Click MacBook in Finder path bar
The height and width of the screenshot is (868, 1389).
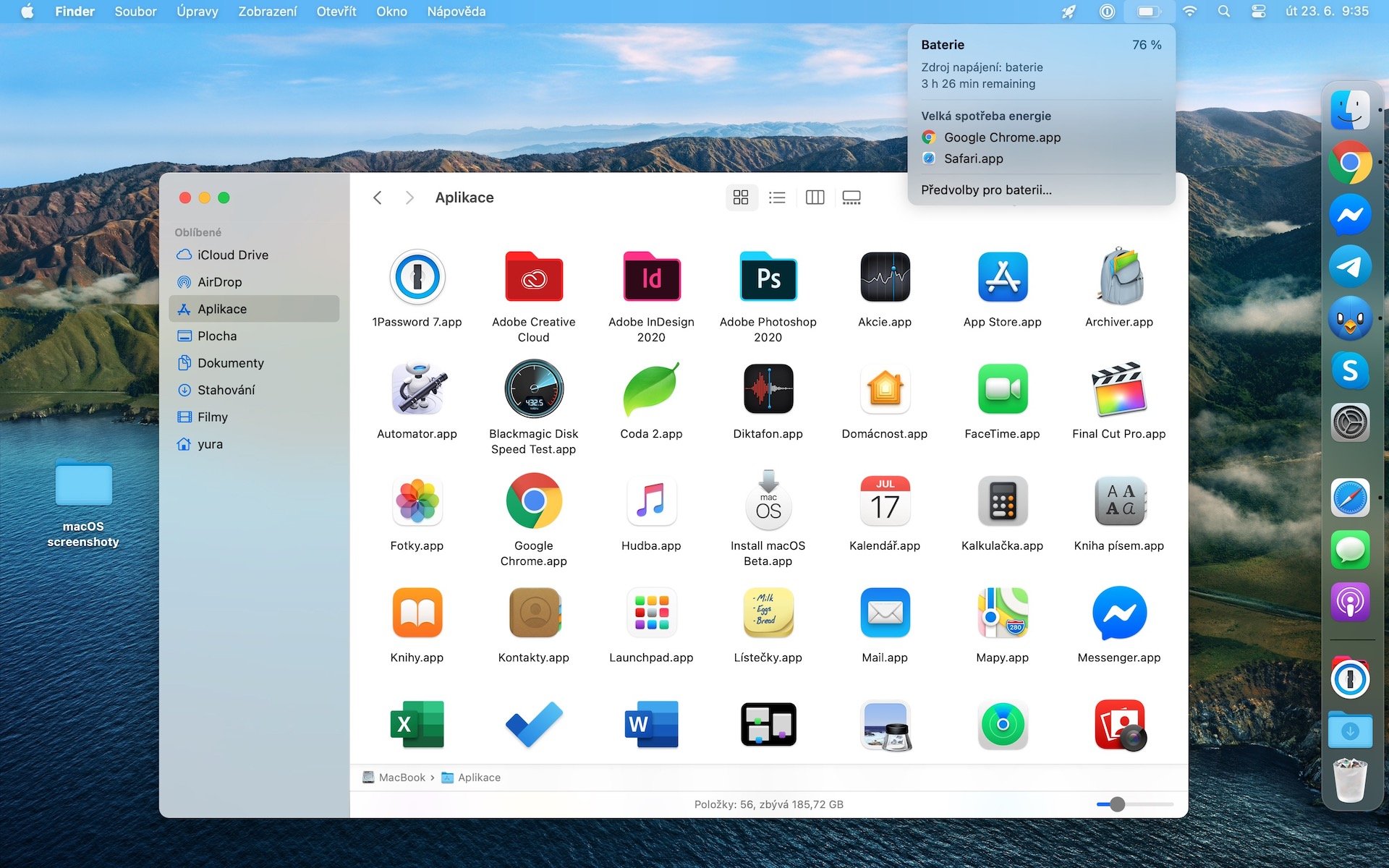394,778
